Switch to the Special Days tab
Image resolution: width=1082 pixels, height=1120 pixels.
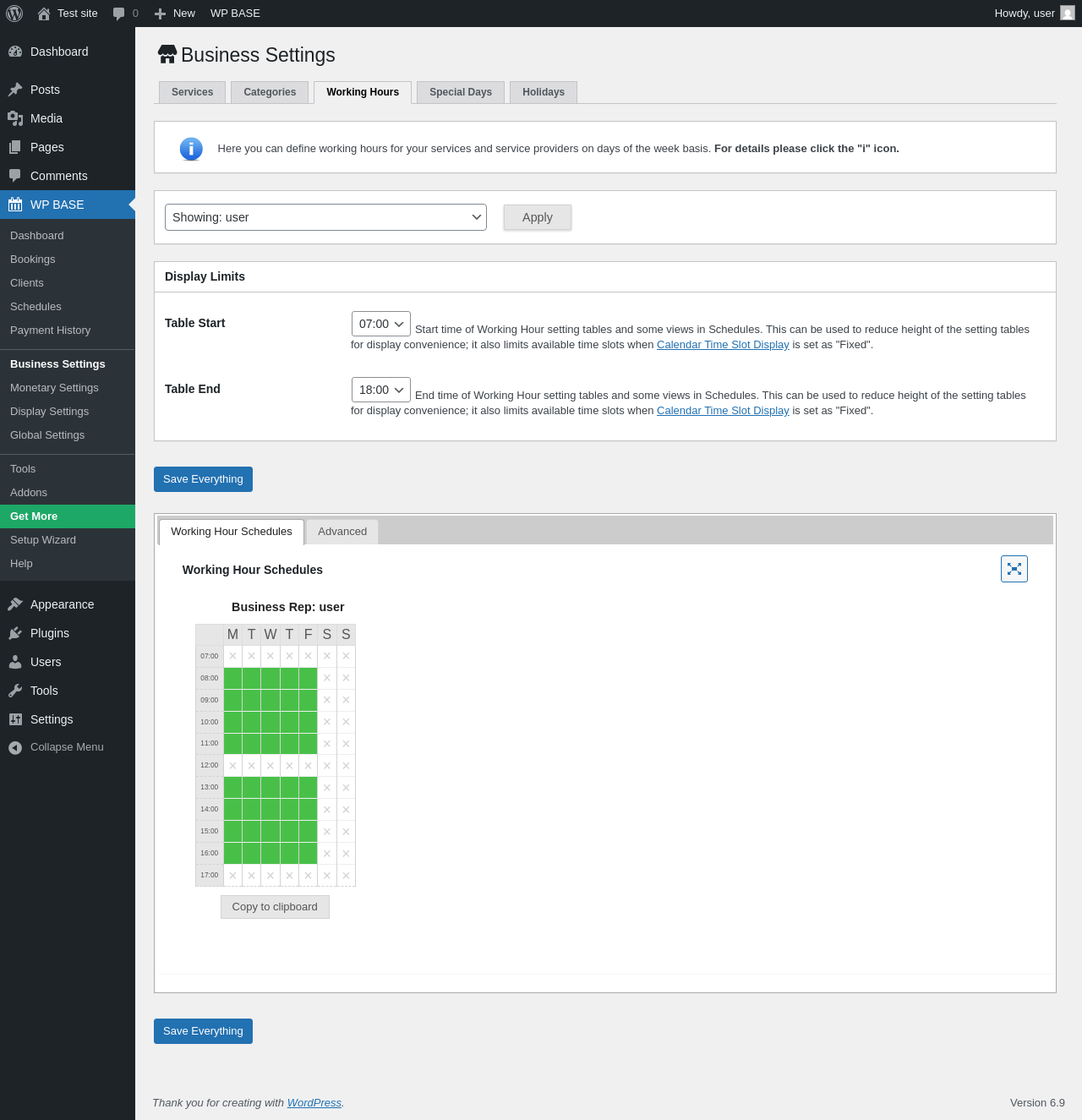point(460,92)
